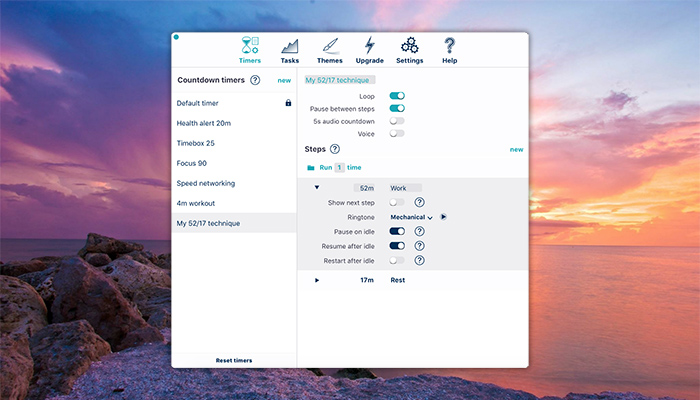Screen dimensions: 700x400
Task: Disable Pause between steps toggle
Action: [x=397, y=108]
